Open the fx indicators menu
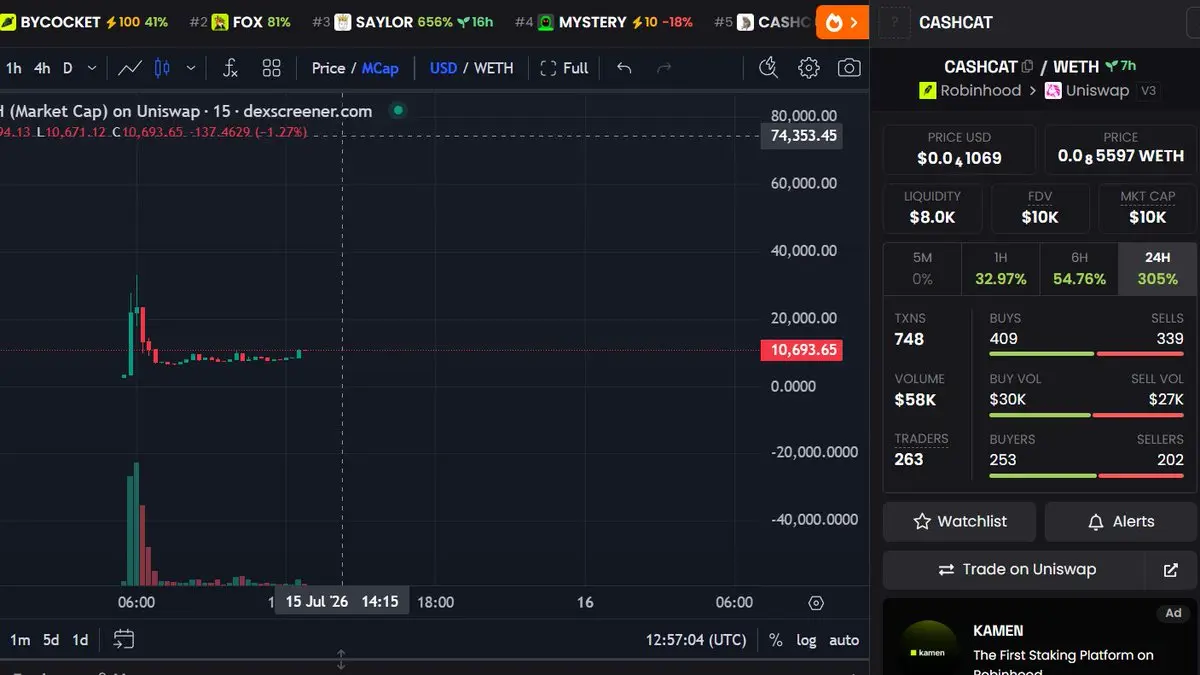 [x=230, y=68]
